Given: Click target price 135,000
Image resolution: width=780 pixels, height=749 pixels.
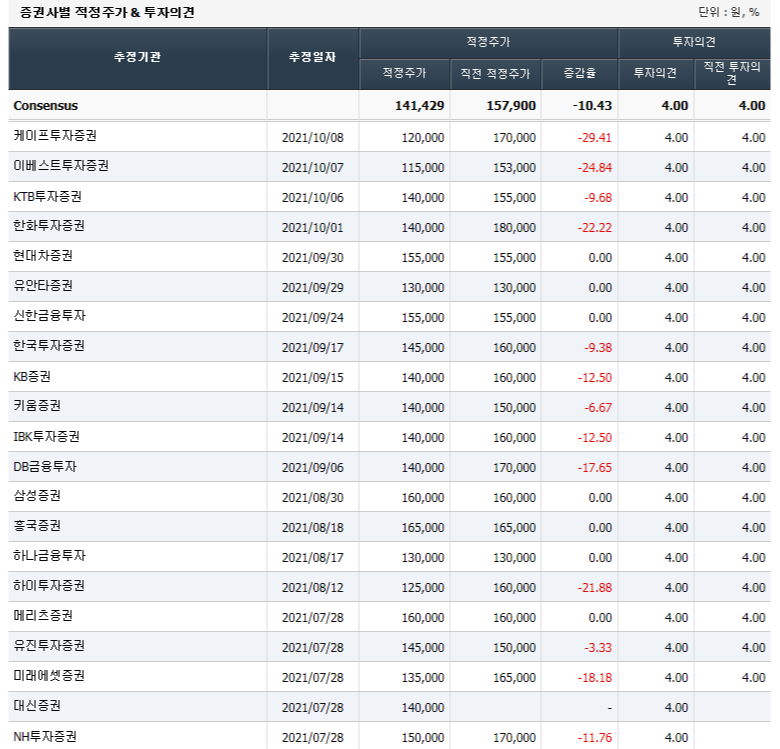Looking at the screenshot, I should click(423, 677).
